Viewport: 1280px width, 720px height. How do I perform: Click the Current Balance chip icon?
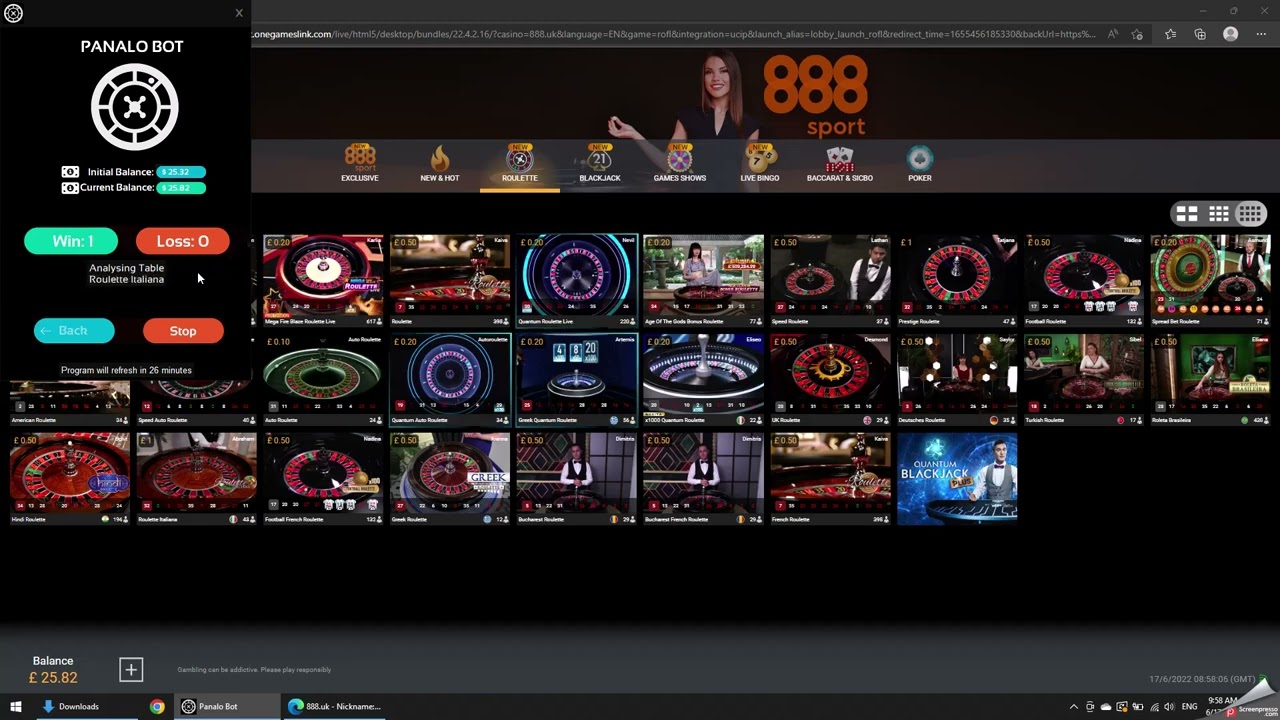point(70,188)
